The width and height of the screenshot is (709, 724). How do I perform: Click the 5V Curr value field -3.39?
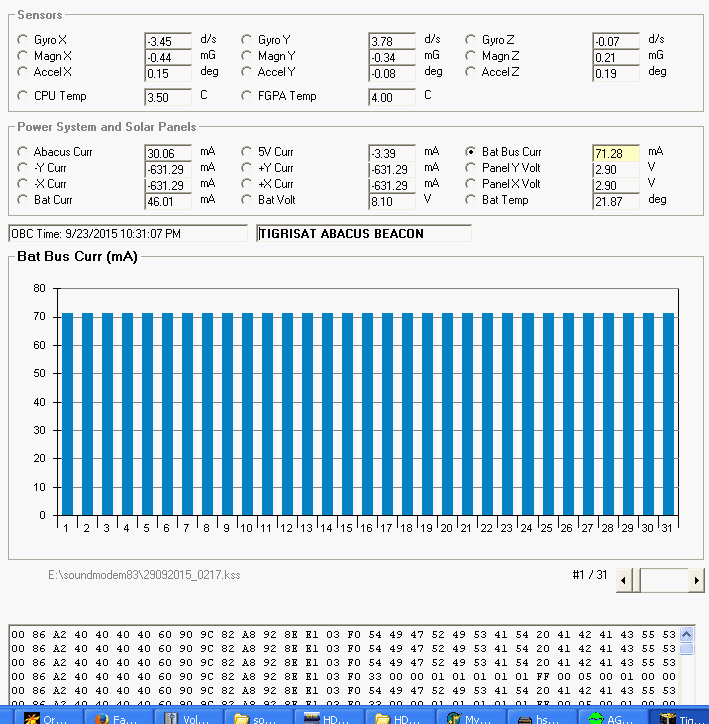(392, 153)
